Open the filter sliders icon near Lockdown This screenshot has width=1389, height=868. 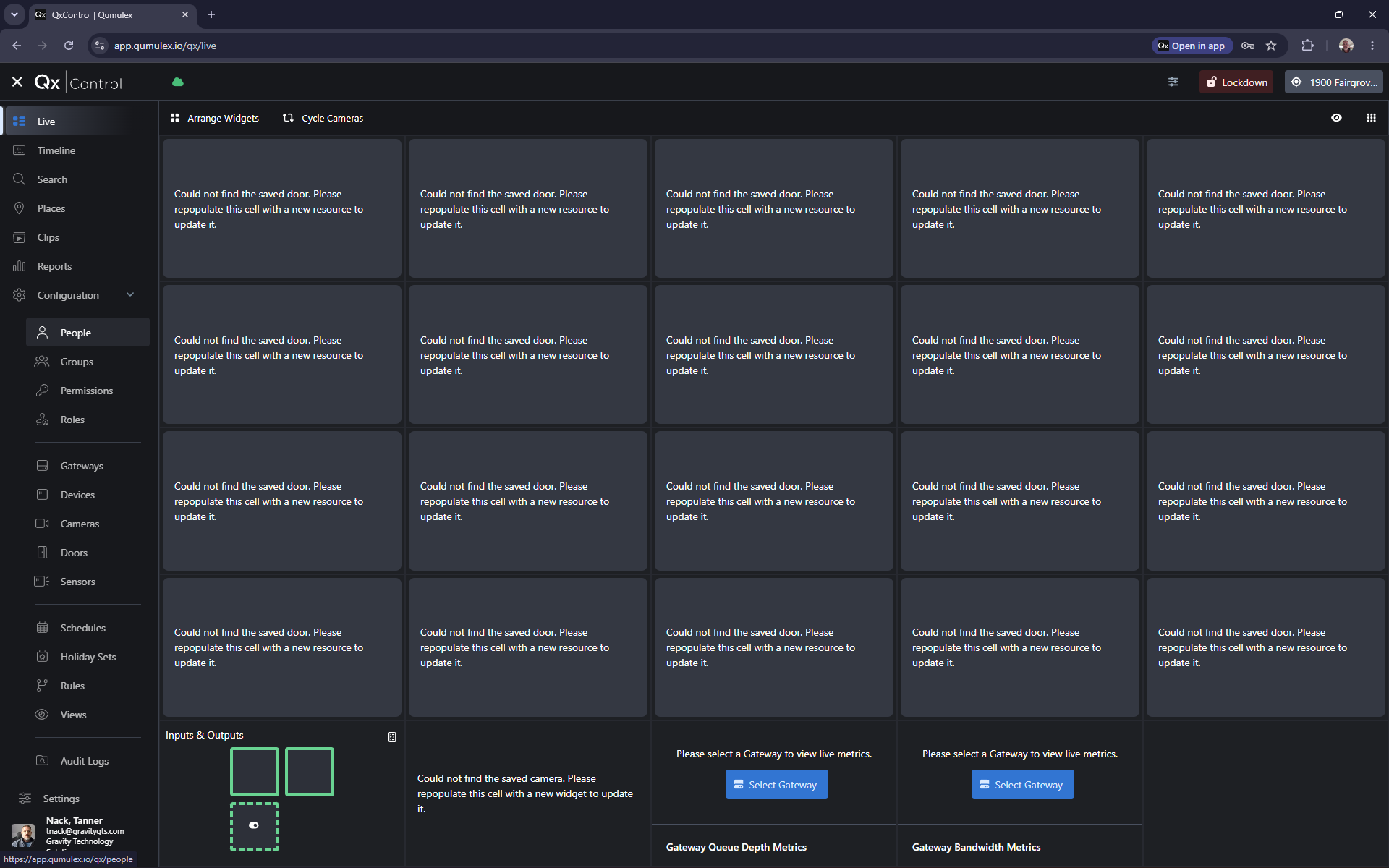pyautogui.click(x=1173, y=82)
